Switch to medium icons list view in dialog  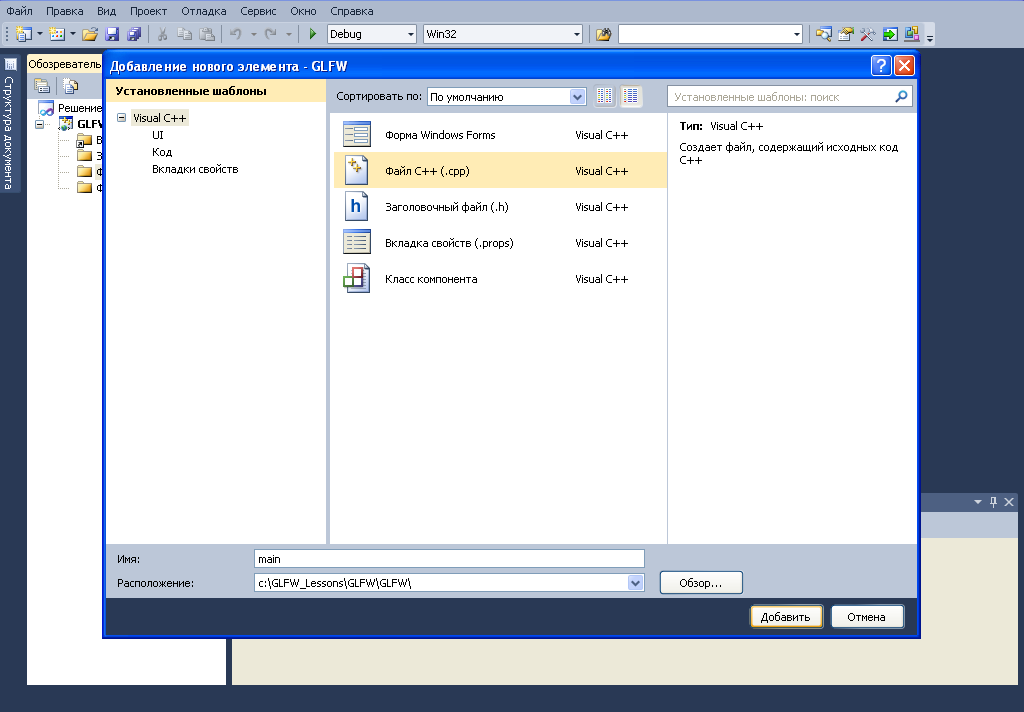(x=630, y=97)
